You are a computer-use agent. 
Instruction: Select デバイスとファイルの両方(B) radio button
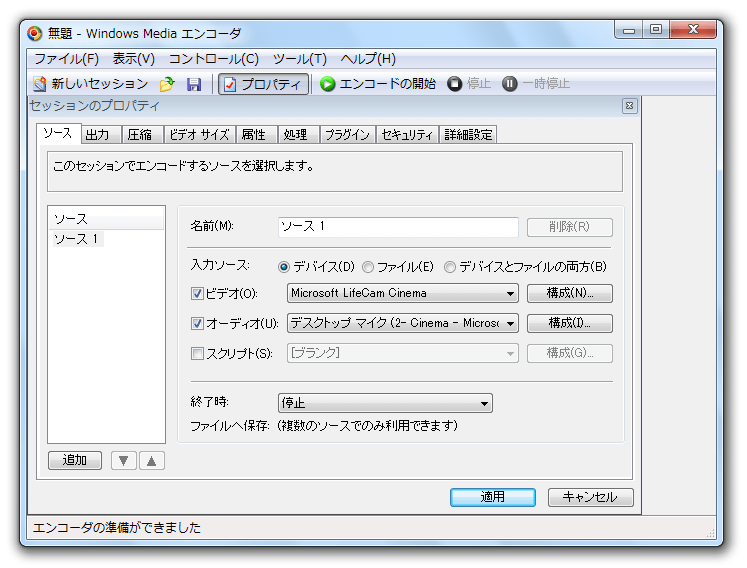point(450,267)
